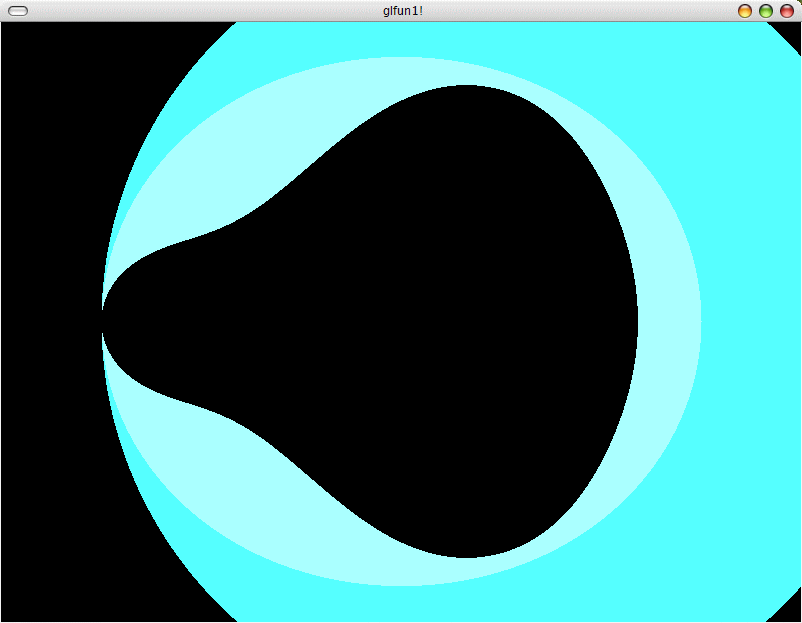This screenshot has height=623, width=802.
Task: Click the center of the black teardrop shape
Action: point(450,320)
